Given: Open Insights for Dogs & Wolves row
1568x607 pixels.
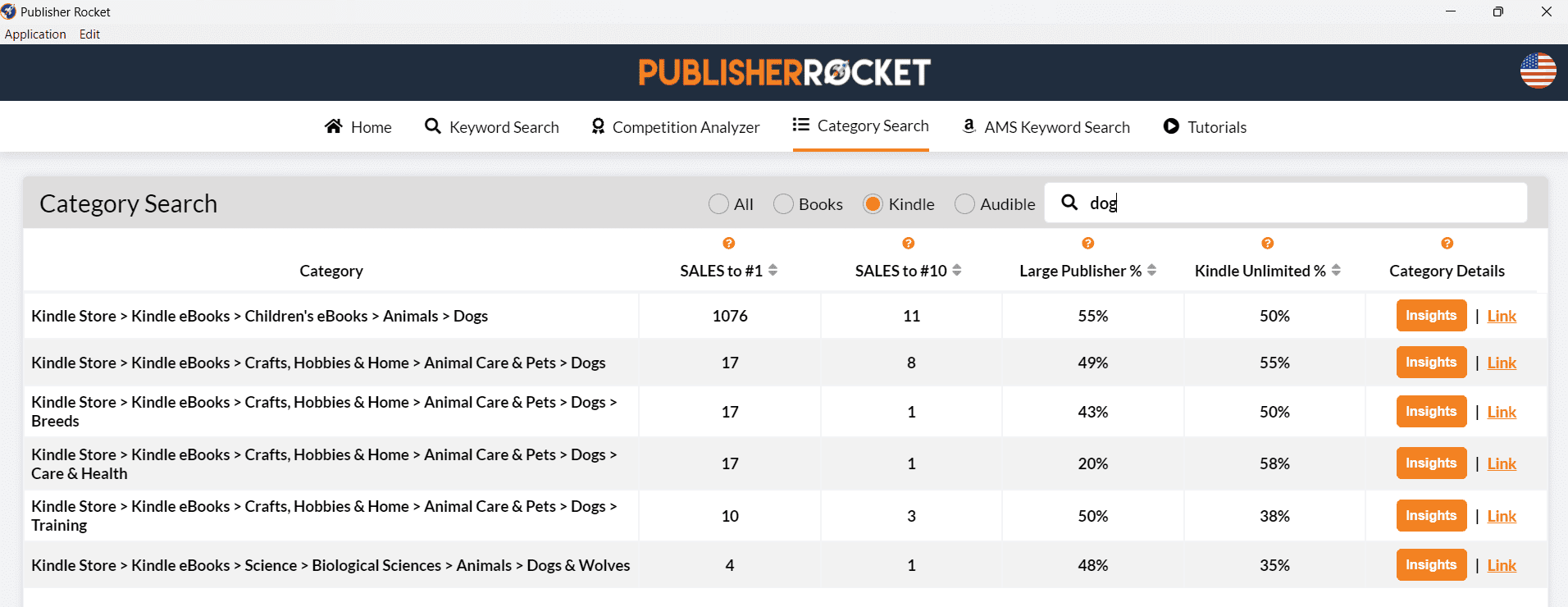Looking at the screenshot, I should [x=1431, y=565].
